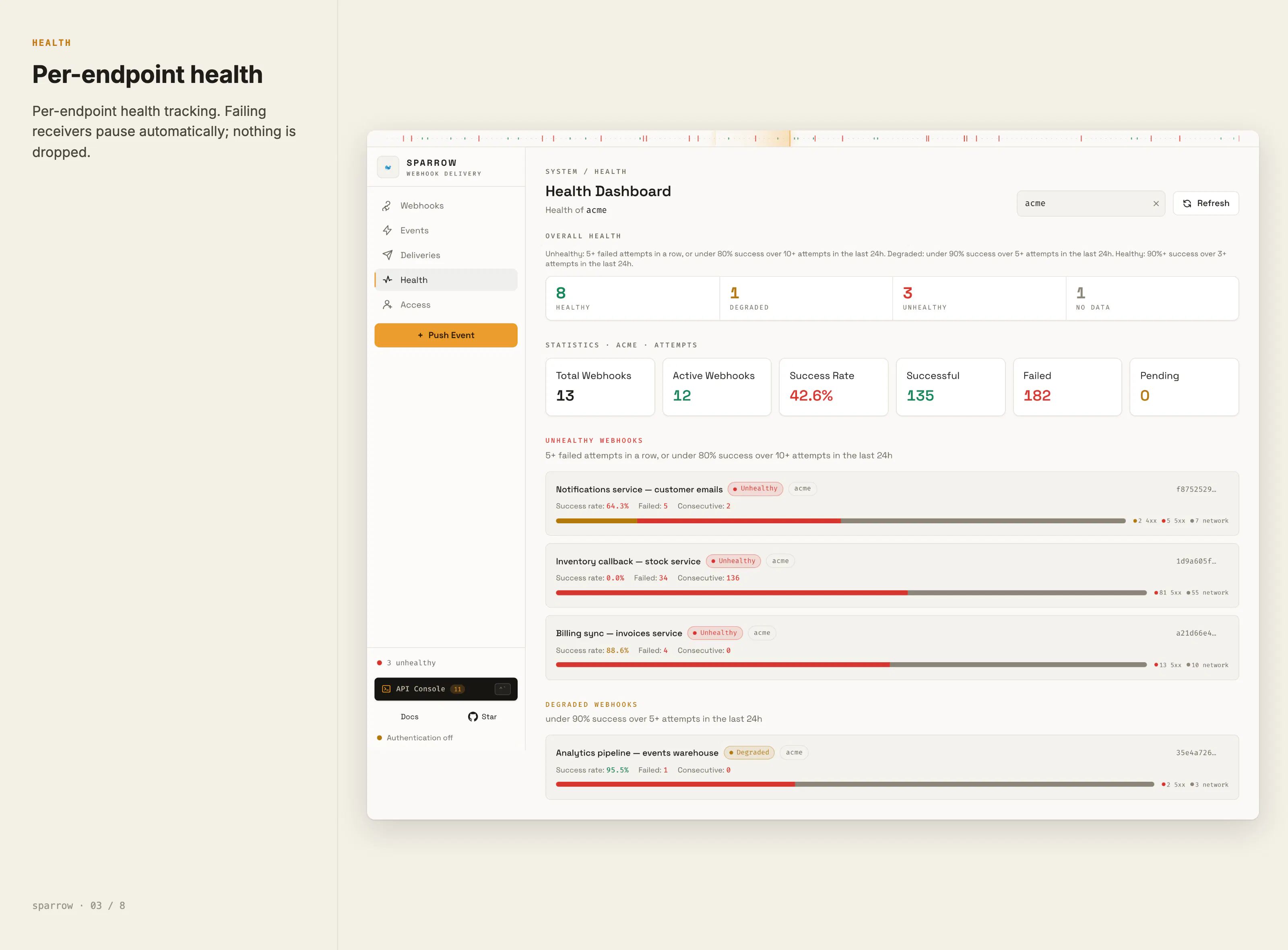Screen dimensions: 1288x950
Task: Select the 1 No Data summary card
Action: pyautogui.click(x=1152, y=298)
